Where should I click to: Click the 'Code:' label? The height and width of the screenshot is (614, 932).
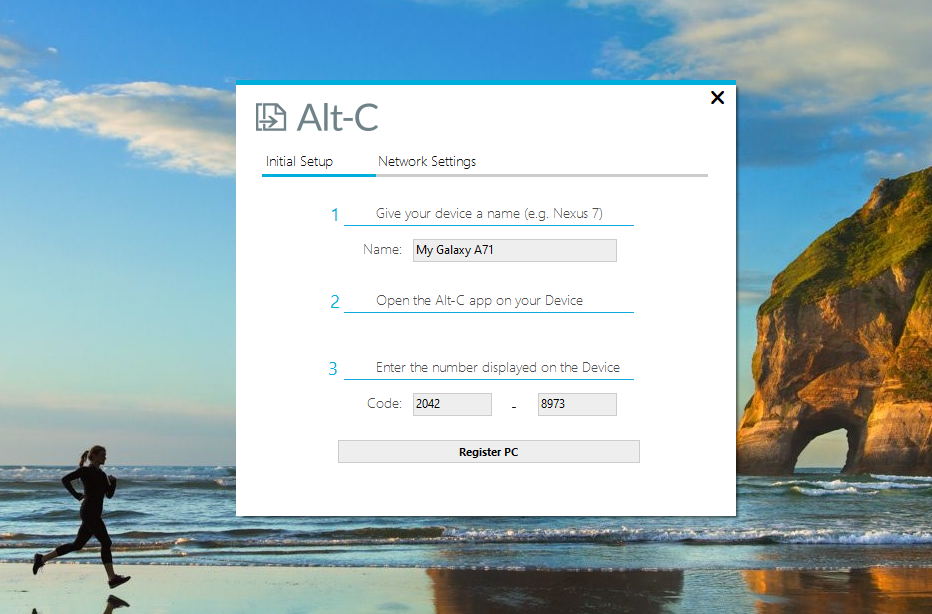point(384,403)
